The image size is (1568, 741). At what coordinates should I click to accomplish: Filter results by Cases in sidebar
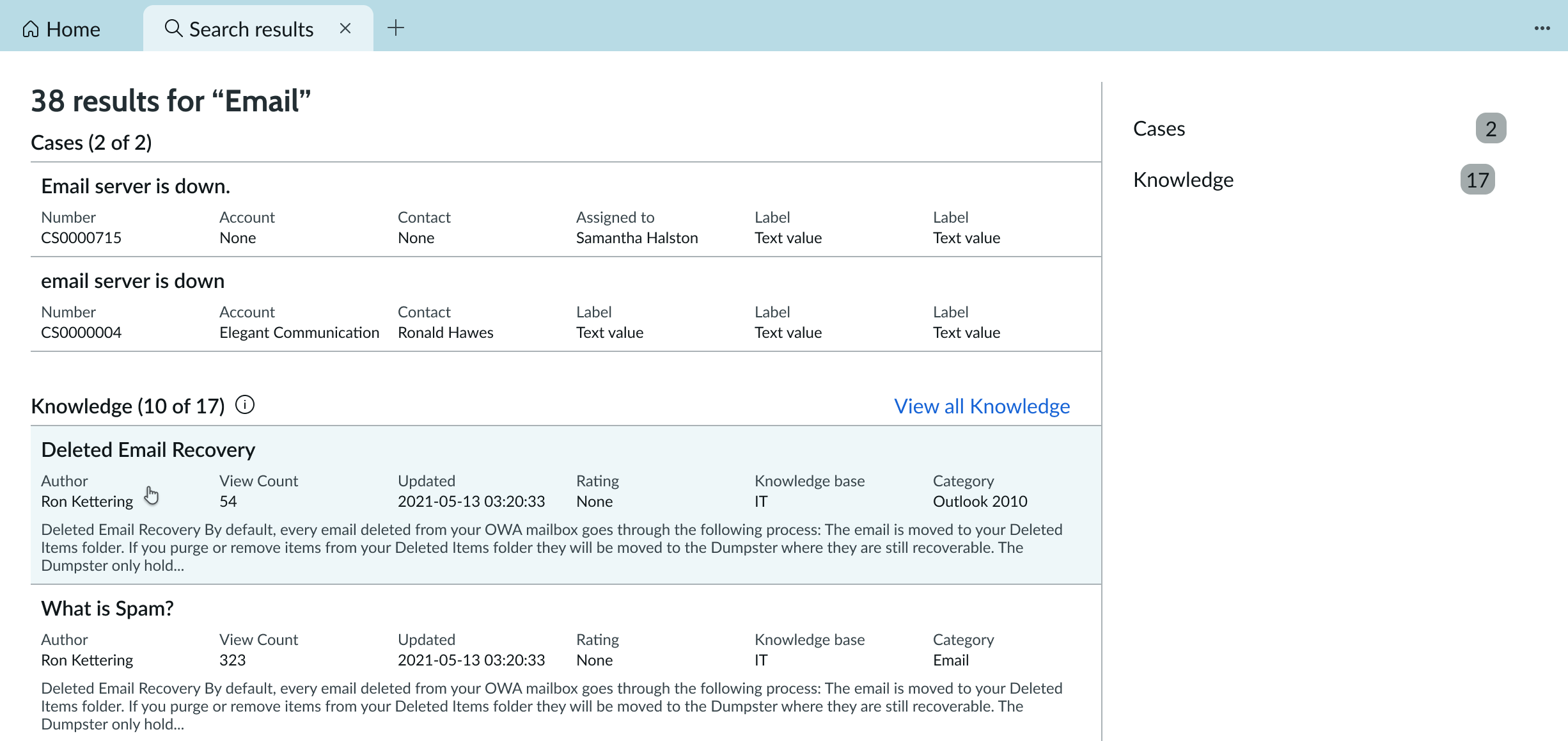click(1159, 128)
